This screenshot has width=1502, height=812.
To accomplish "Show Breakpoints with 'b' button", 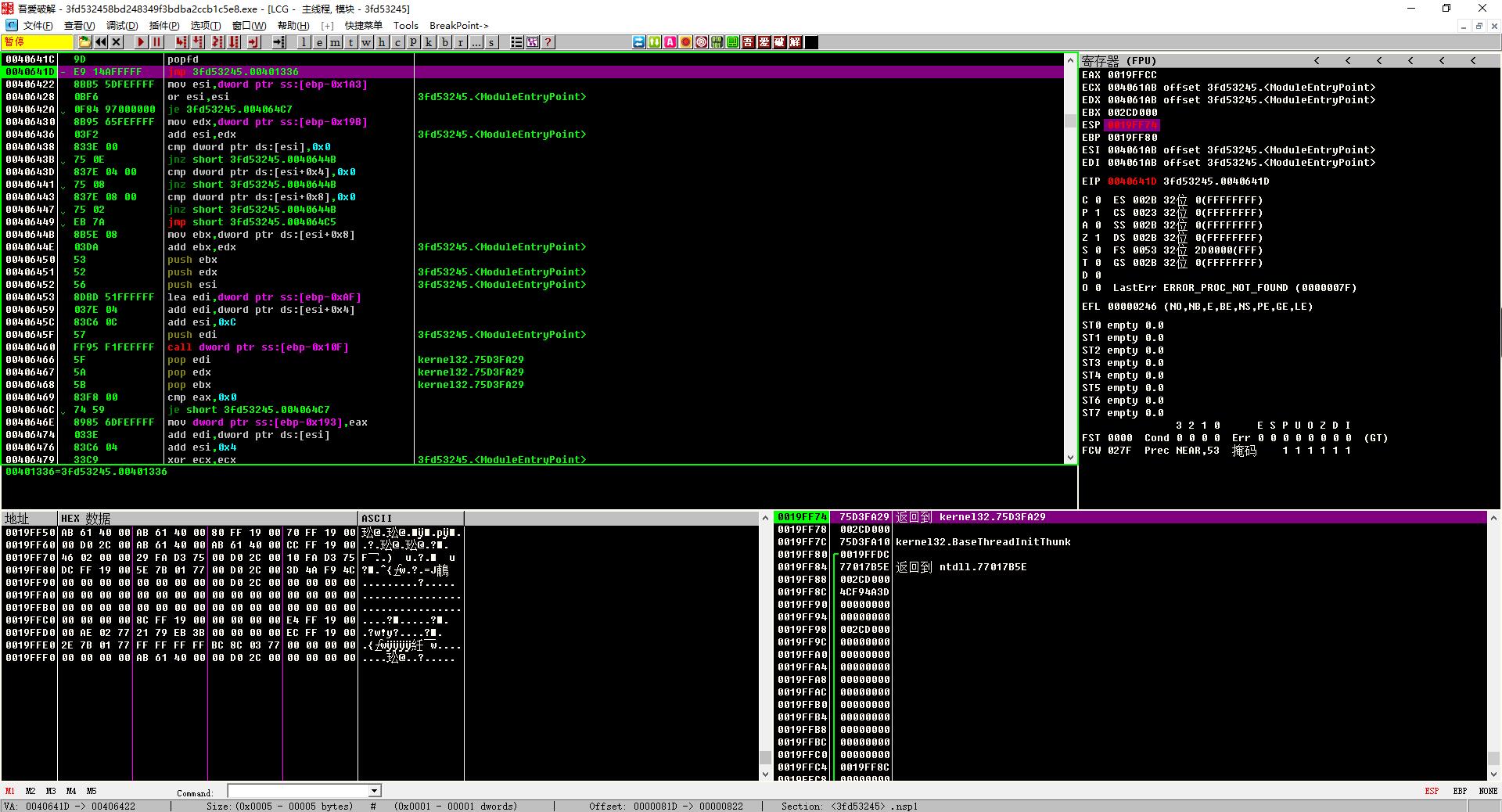I will 444,42.
